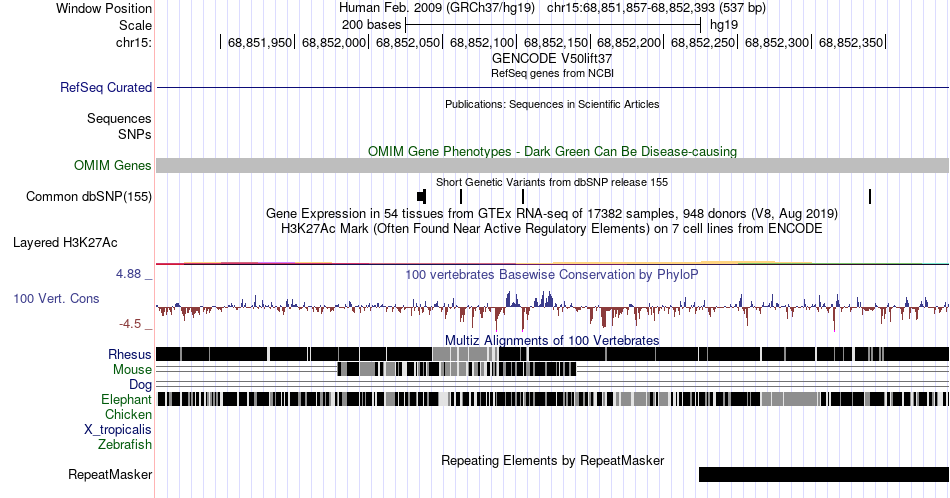Click the Scale label
The width and height of the screenshot is (950, 498).
click(x=135, y=25)
